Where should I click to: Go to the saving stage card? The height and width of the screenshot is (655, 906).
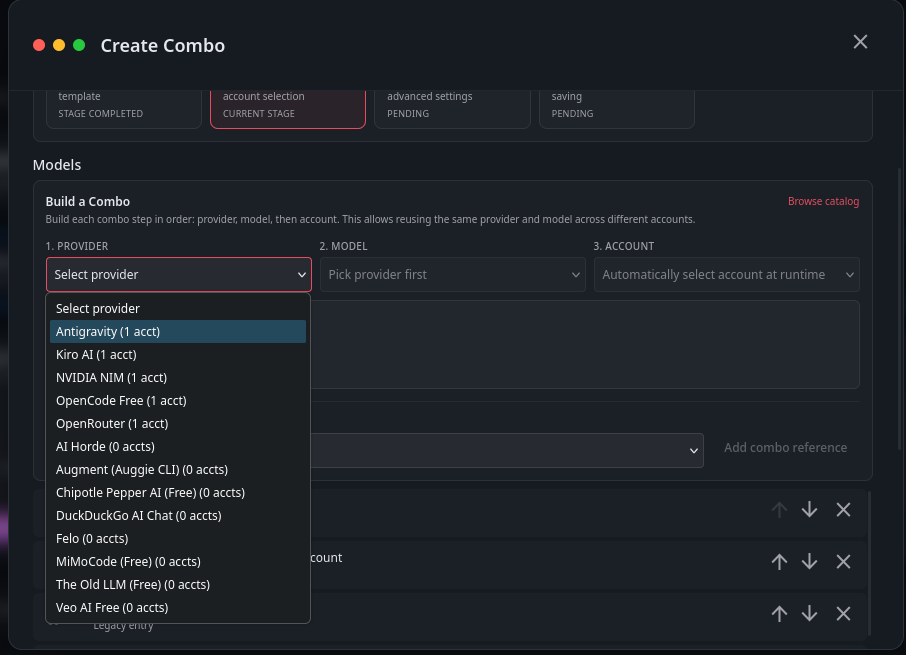(x=617, y=109)
